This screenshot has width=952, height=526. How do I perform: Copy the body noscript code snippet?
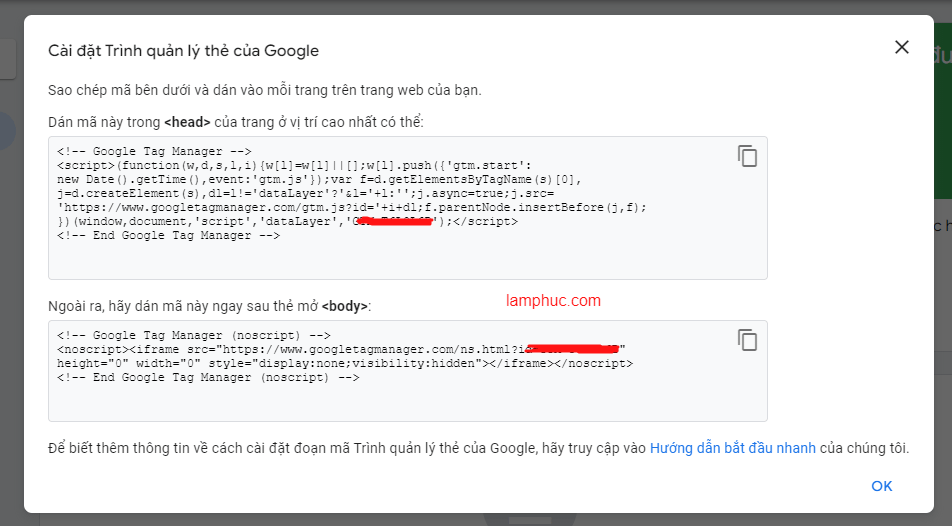pos(747,340)
